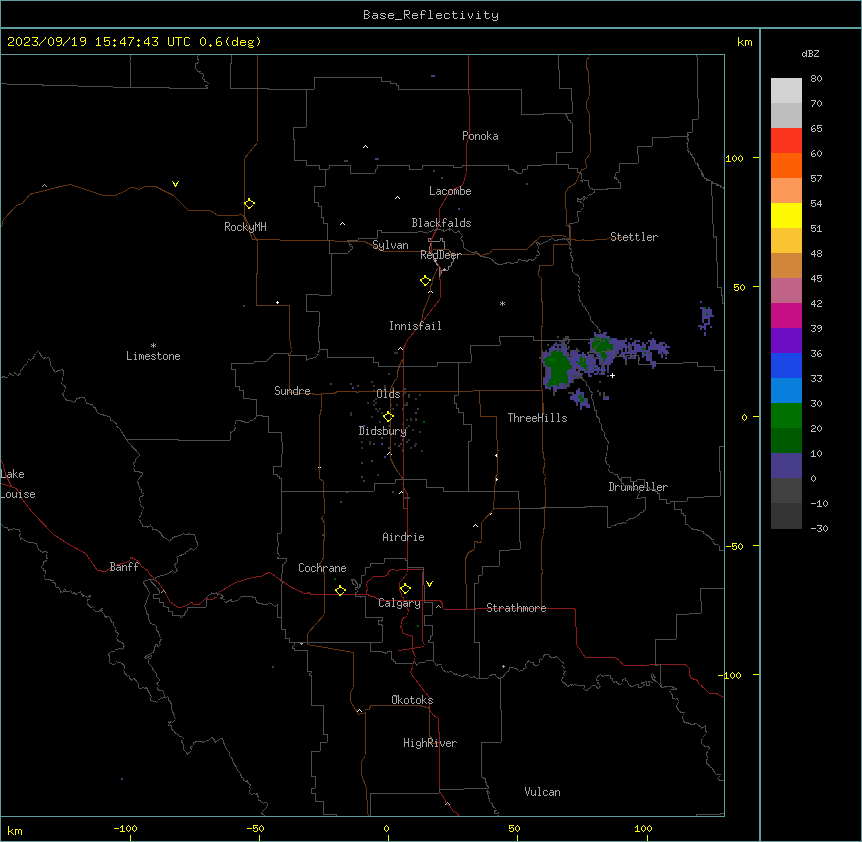Click the isolated purple echo at far east edge

click(x=706, y=318)
